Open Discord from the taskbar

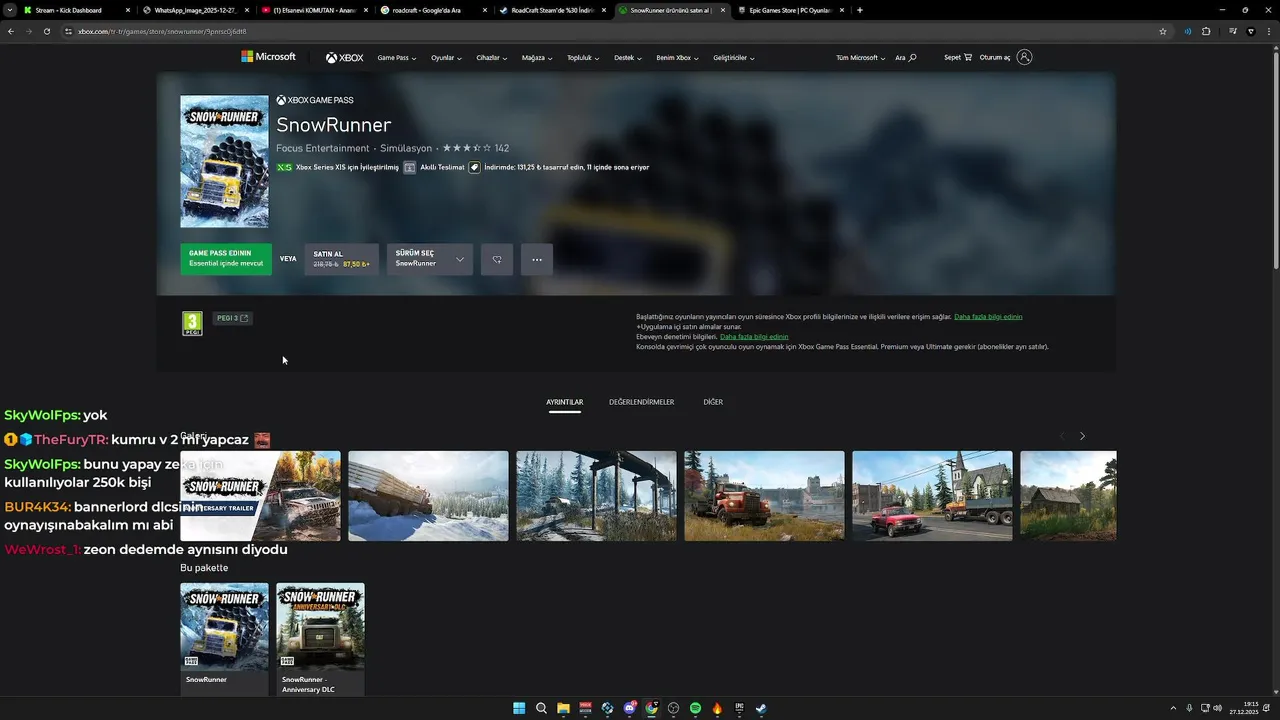point(629,708)
